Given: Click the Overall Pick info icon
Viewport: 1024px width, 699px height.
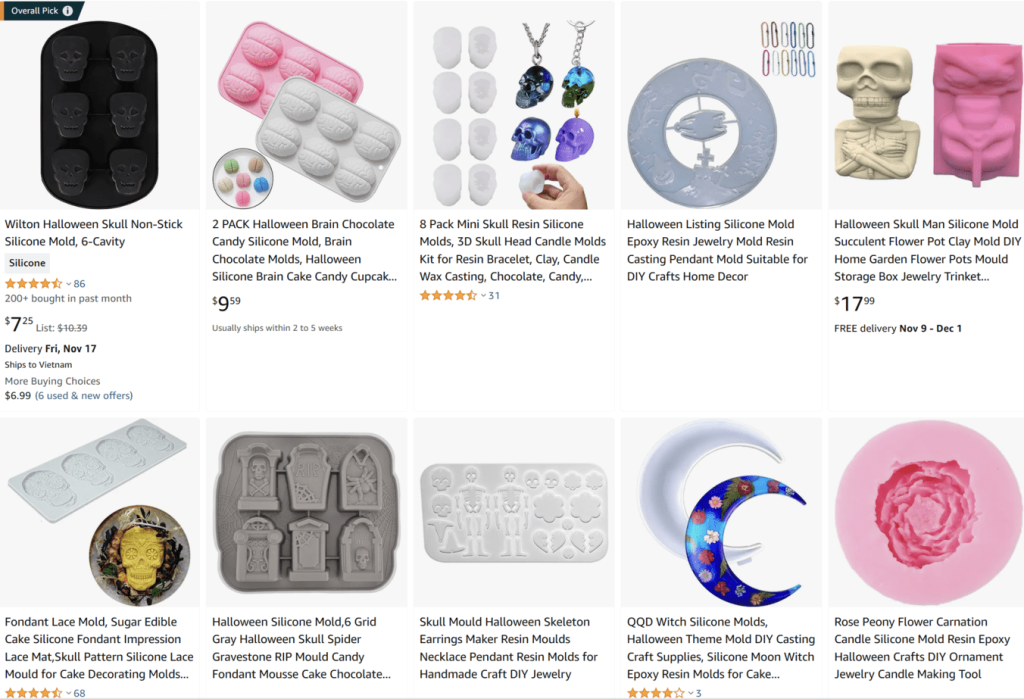Looking at the screenshot, I should (x=67, y=10).
